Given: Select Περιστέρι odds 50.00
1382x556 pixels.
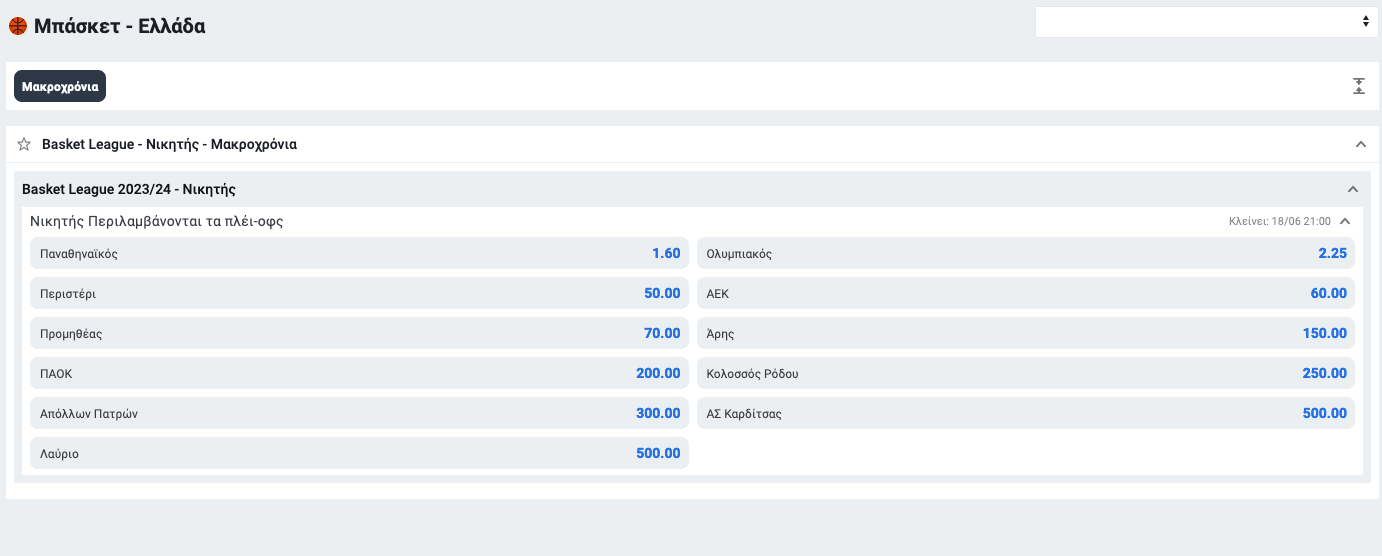Looking at the screenshot, I should coord(360,293).
